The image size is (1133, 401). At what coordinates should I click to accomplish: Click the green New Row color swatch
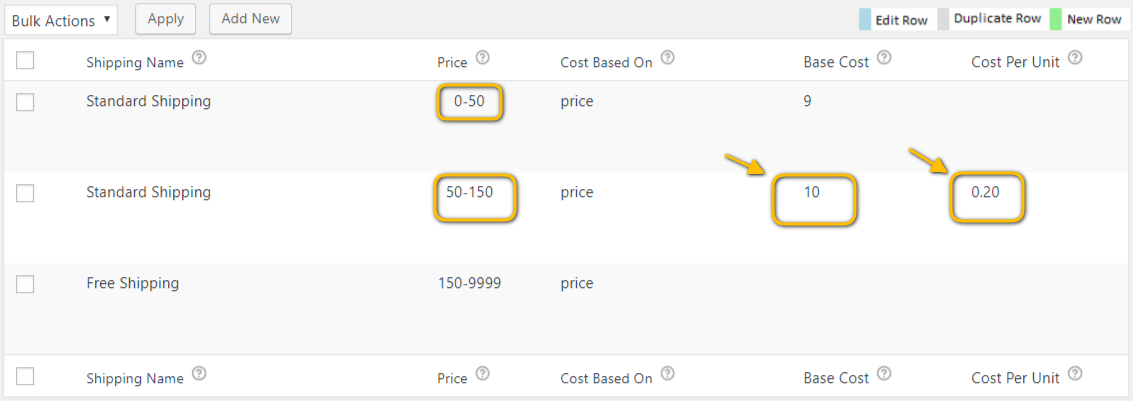click(x=1055, y=20)
